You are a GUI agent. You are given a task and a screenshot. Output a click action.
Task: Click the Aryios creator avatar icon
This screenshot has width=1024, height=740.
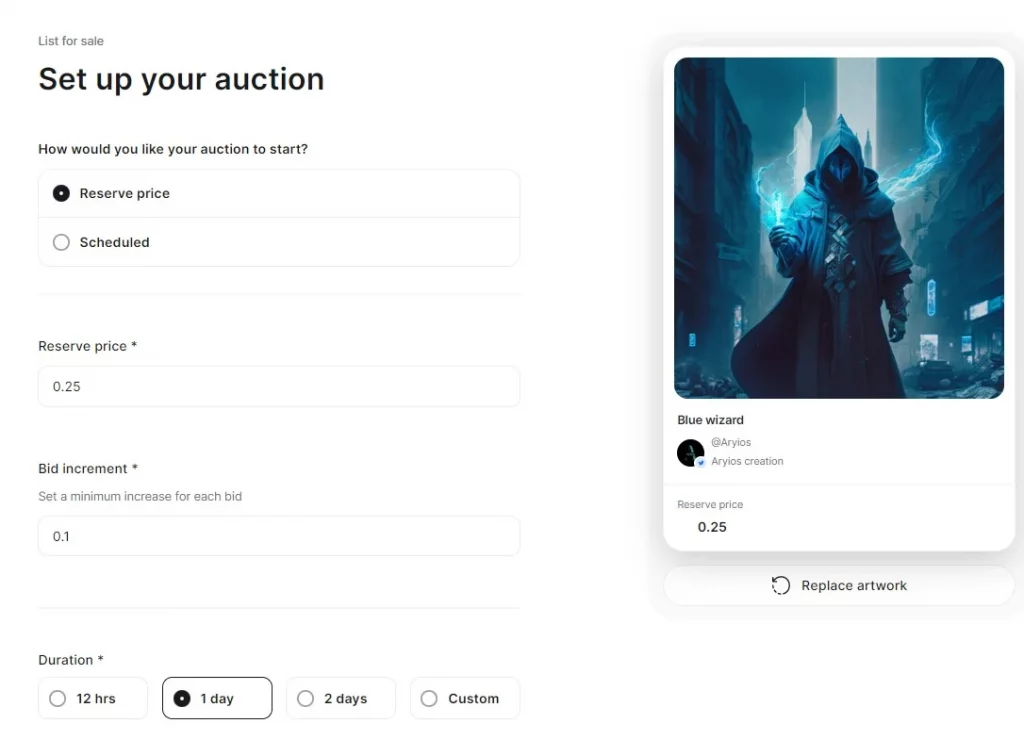point(690,452)
